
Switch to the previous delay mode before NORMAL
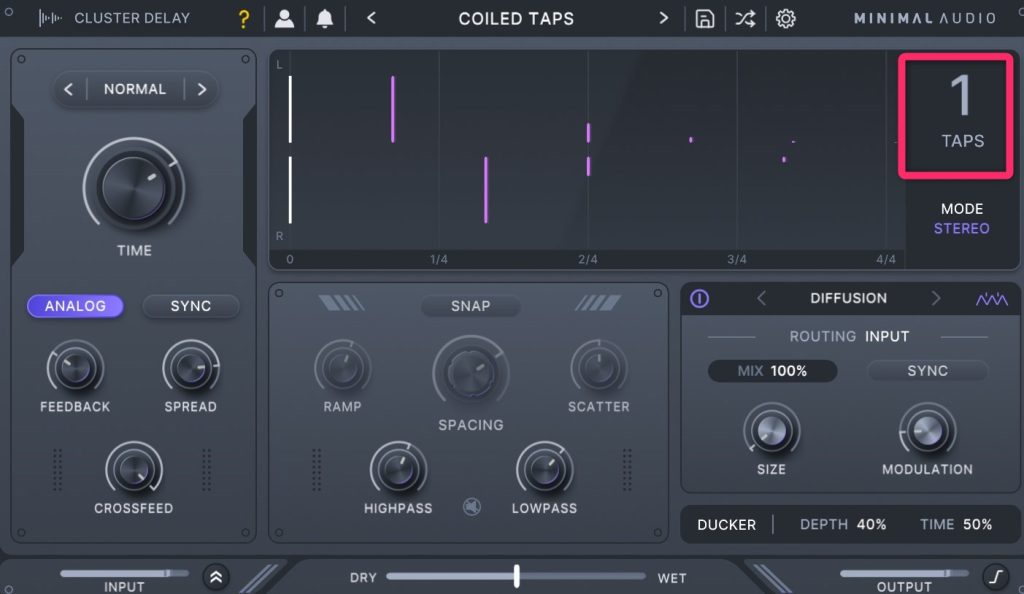coord(69,89)
